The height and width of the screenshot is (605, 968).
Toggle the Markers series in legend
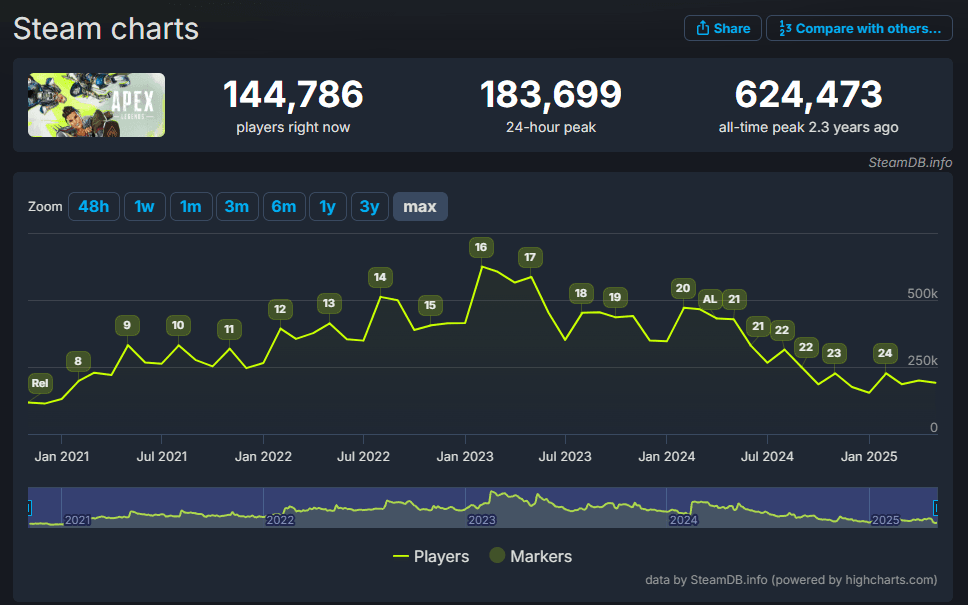point(531,556)
